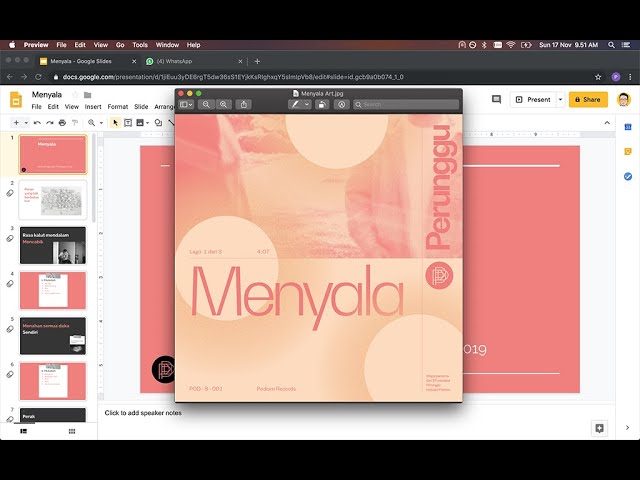The width and height of the screenshot is (640, 480).
Task: Click the Preview zoom in magnifier icon
Action: point(223,104)
